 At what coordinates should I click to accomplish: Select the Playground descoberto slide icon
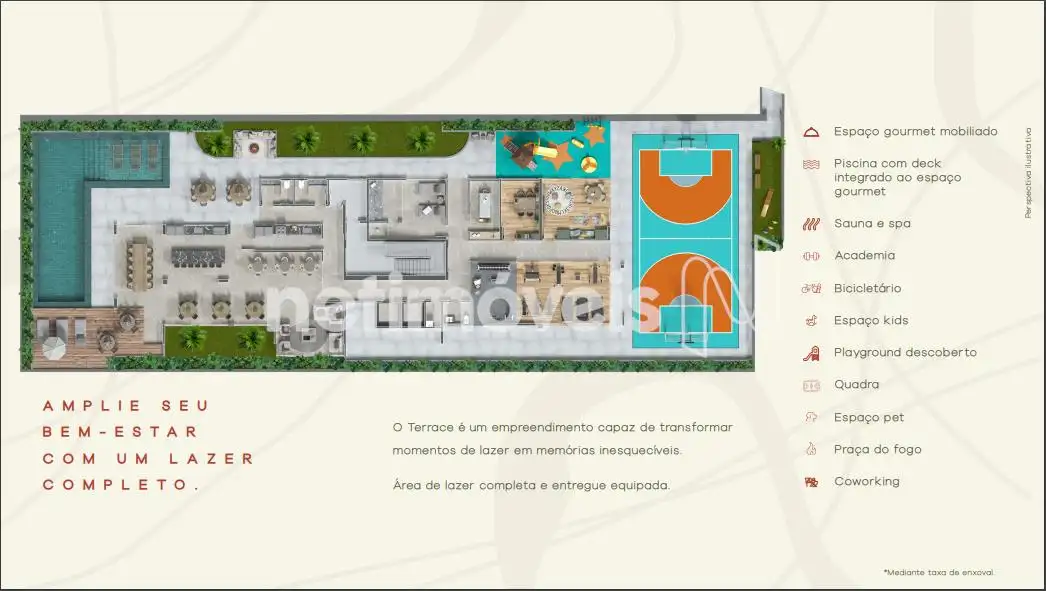(x=811, y=353)
